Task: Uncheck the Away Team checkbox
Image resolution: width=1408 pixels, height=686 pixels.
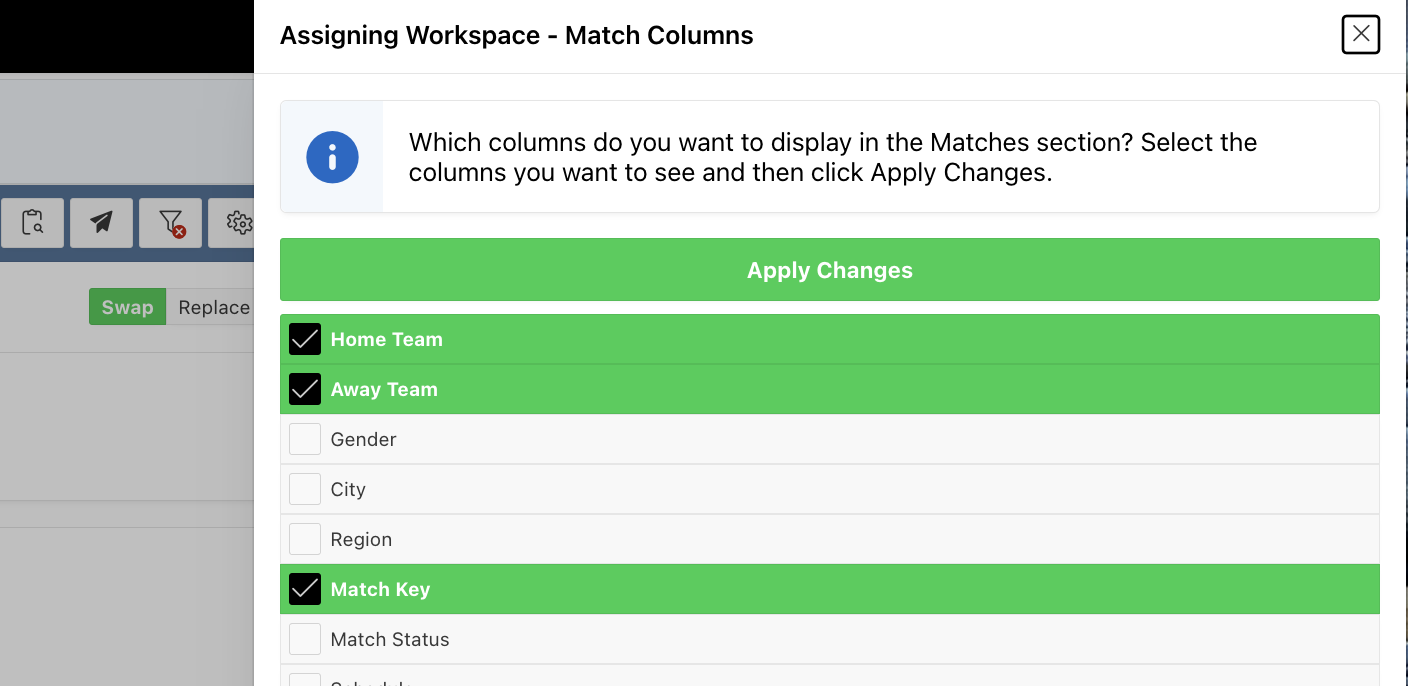Action: pos(305,390)
